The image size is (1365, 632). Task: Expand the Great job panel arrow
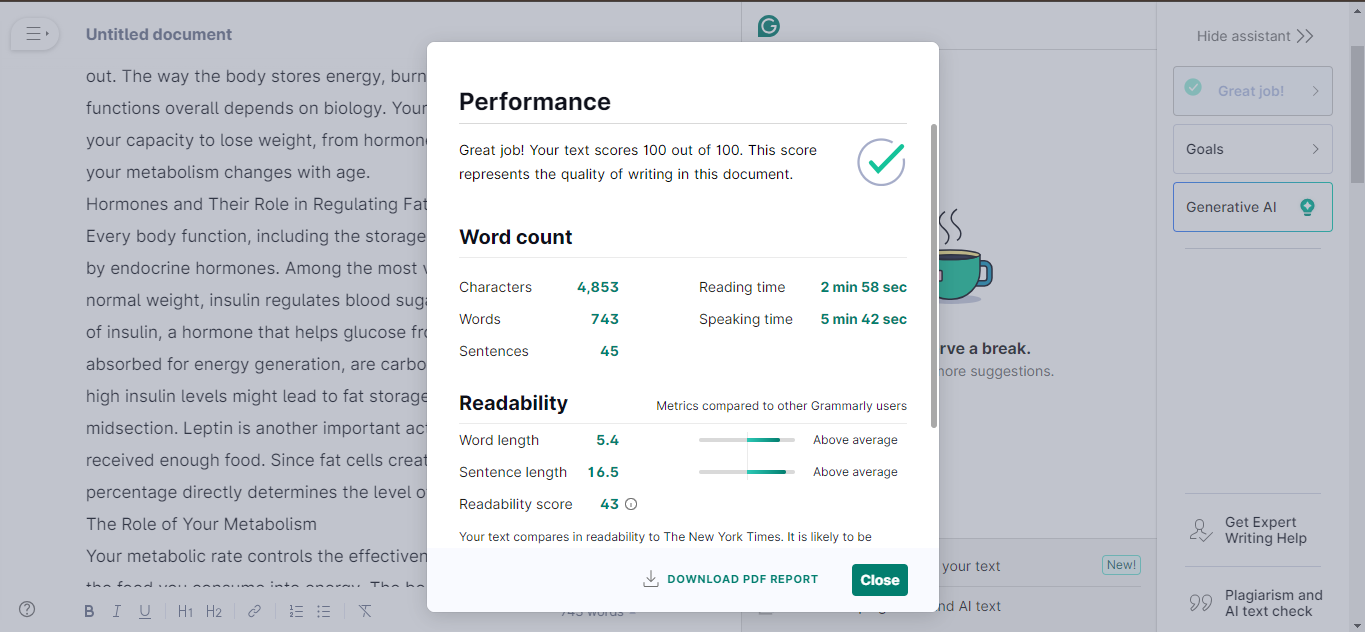[x=1315, y=91]
